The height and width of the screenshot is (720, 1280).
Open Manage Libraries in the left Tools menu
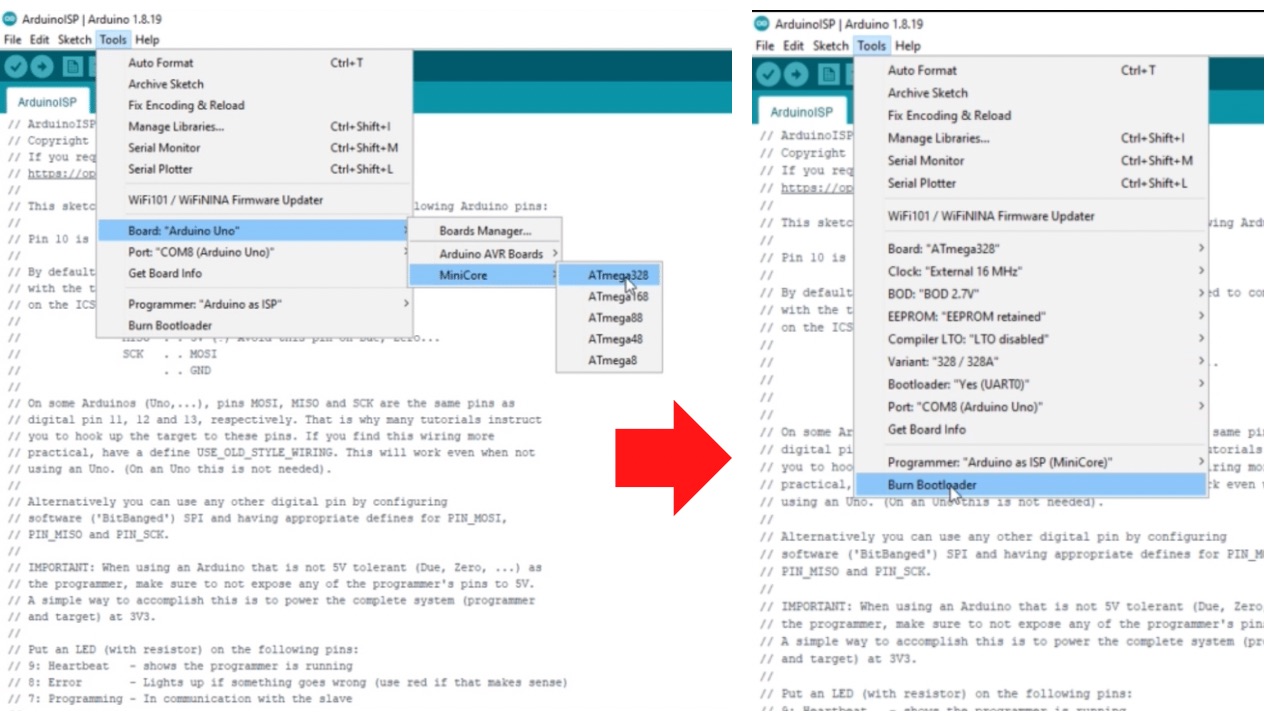254,127
